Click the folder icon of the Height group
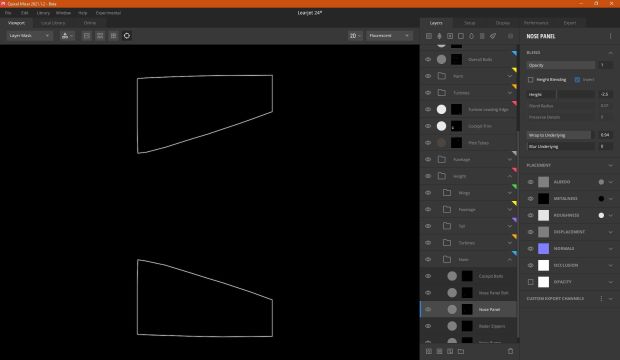The height and width of the screenshot is (360, 620). (x=442, y=176)
